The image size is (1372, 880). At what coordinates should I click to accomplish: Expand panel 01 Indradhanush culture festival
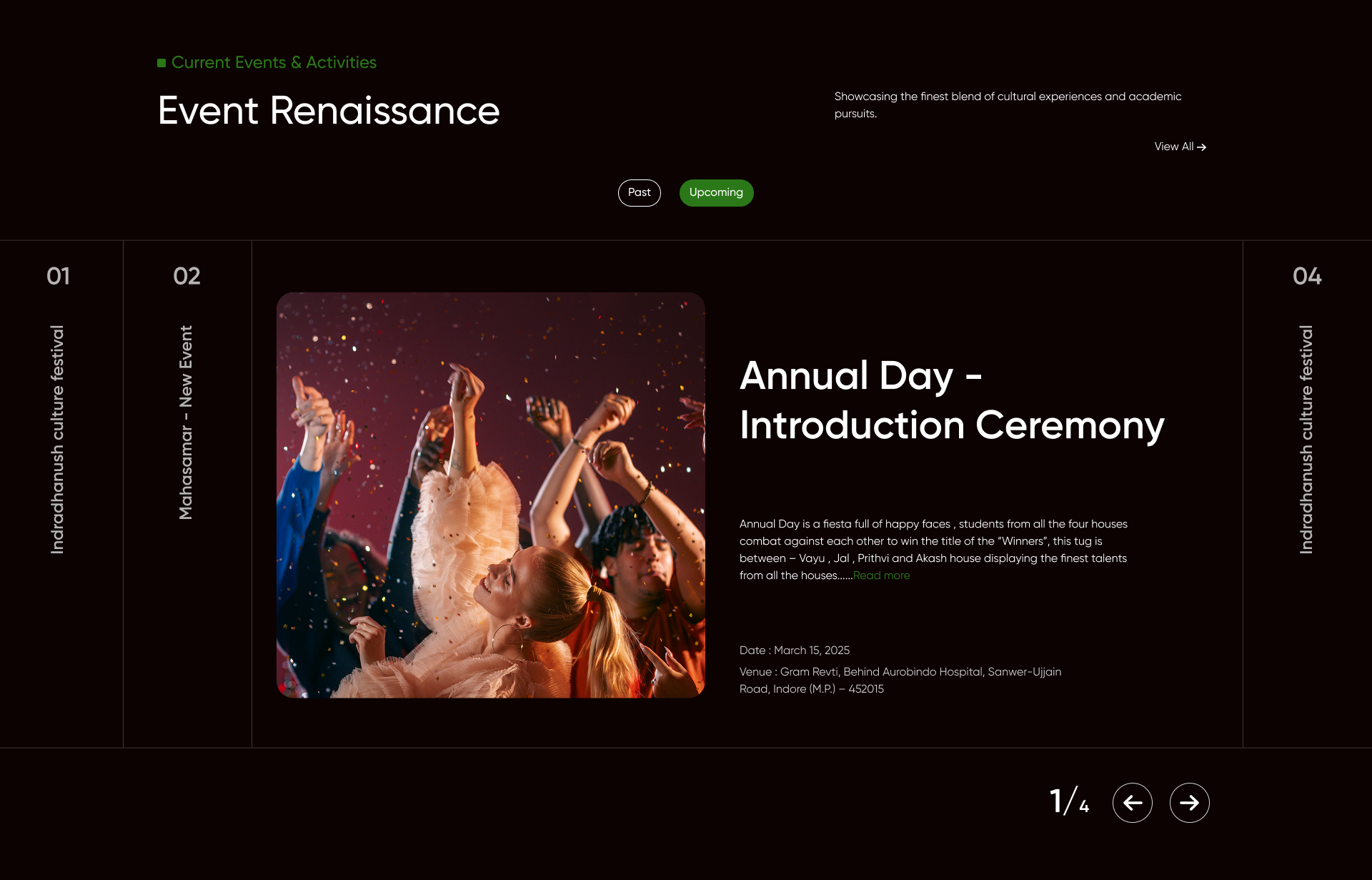click(x=58, y=440)
